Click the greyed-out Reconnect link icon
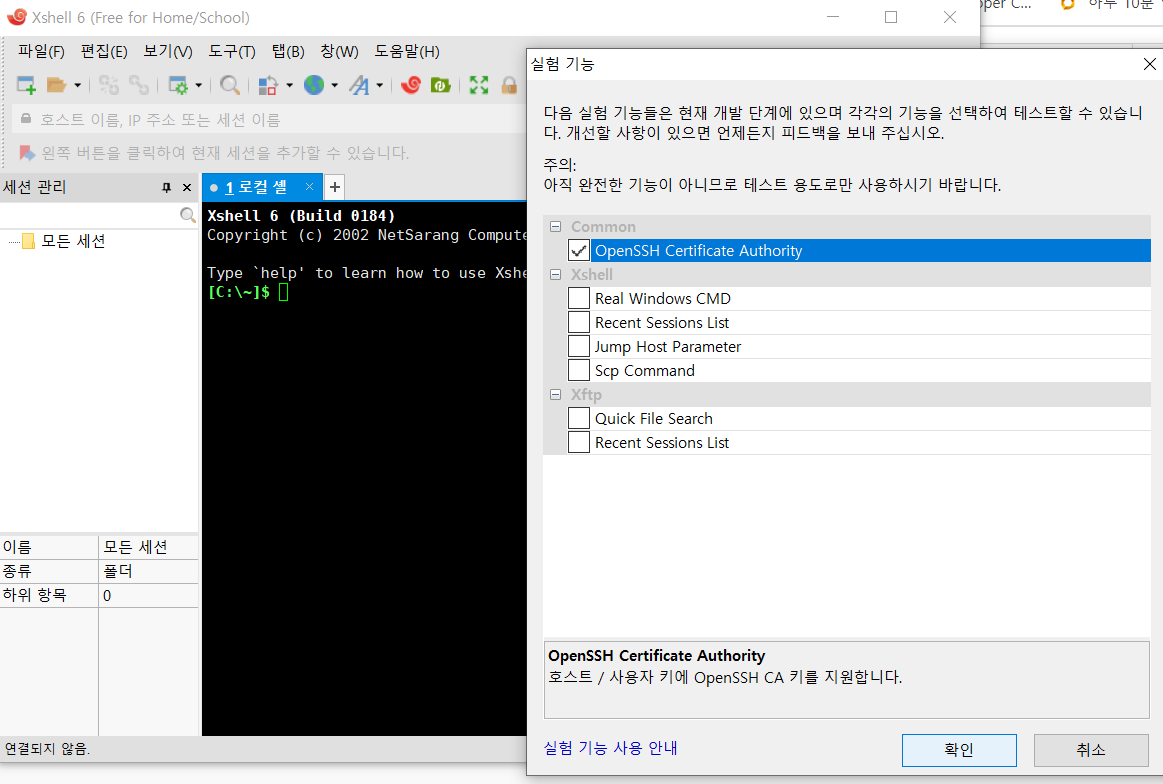Viewport: 1163px width, 784px height. point(139,85)
